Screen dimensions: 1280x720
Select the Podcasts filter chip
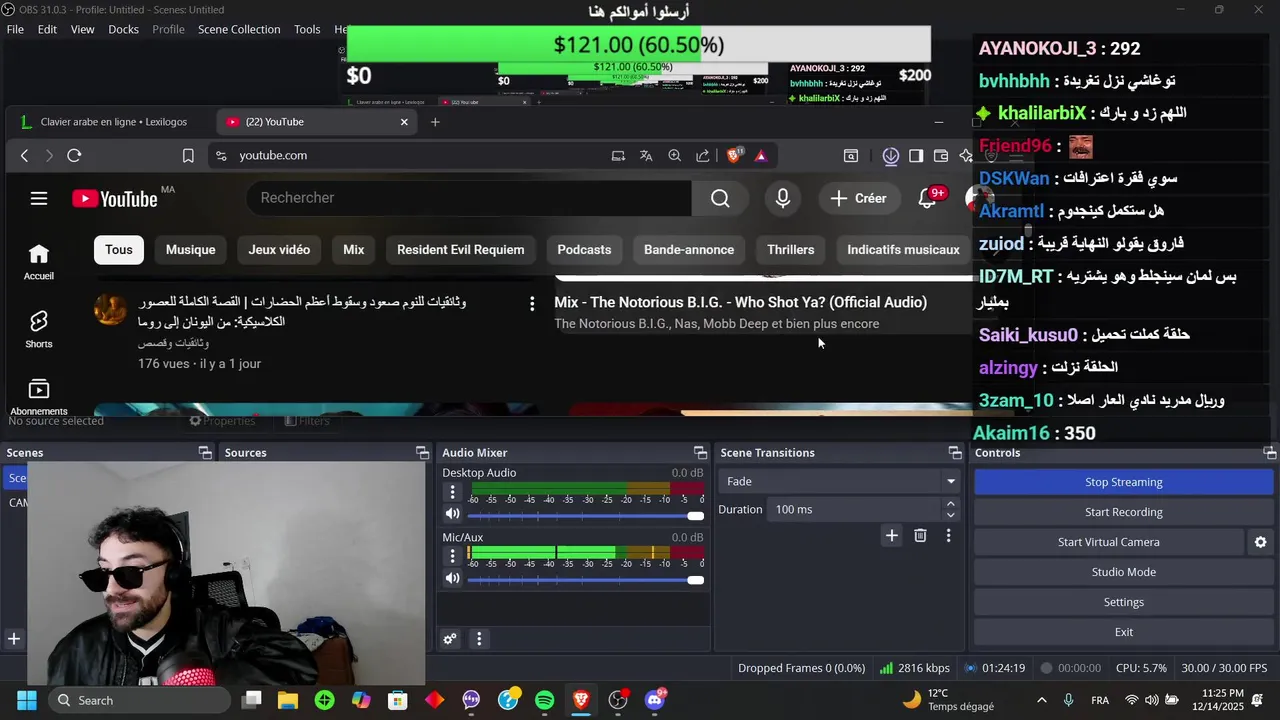click(x=584, y=250)
